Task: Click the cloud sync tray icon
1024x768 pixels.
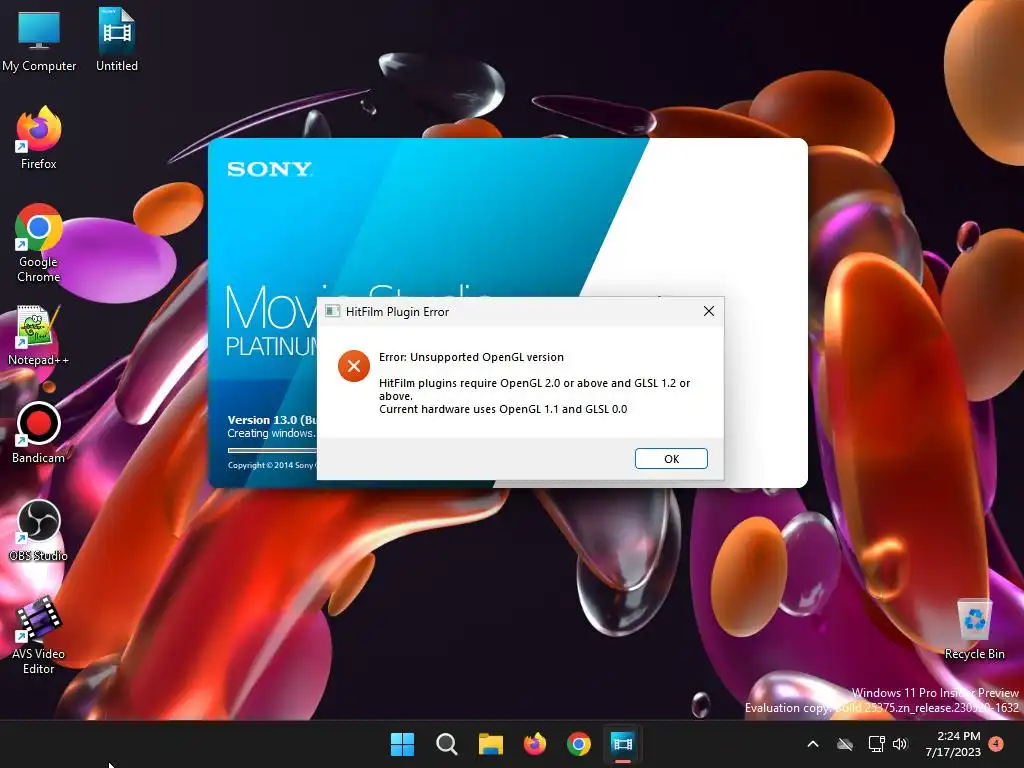Action: pos(845,744)
